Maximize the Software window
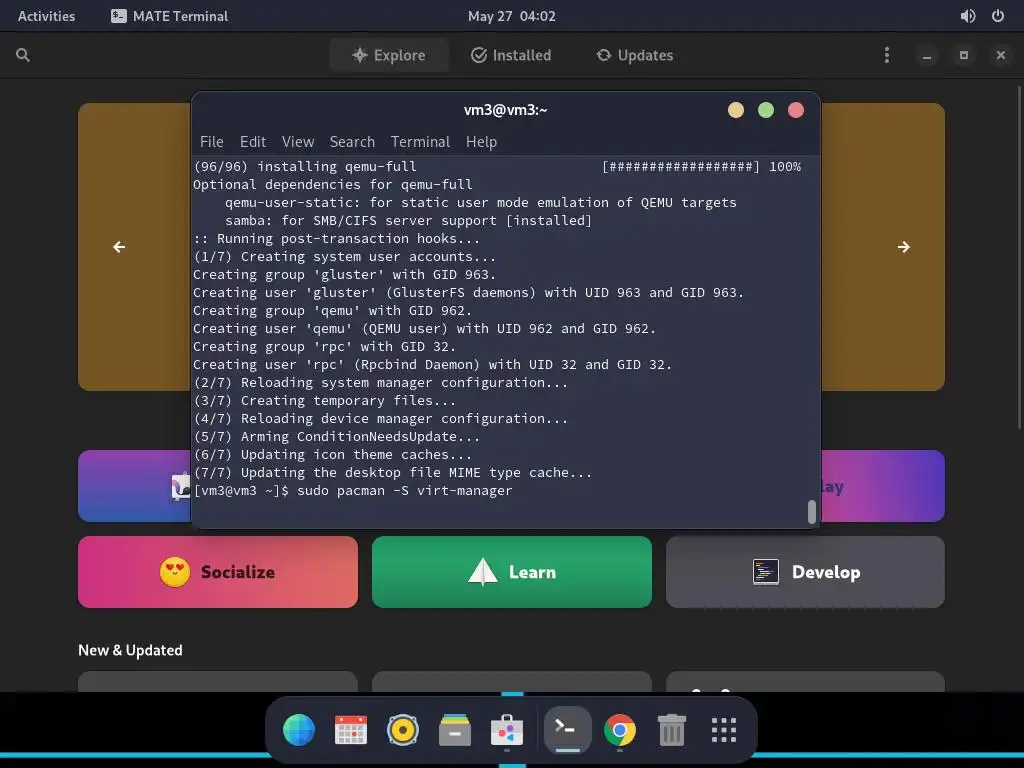Screen dimensions: 1024x768 964,56
